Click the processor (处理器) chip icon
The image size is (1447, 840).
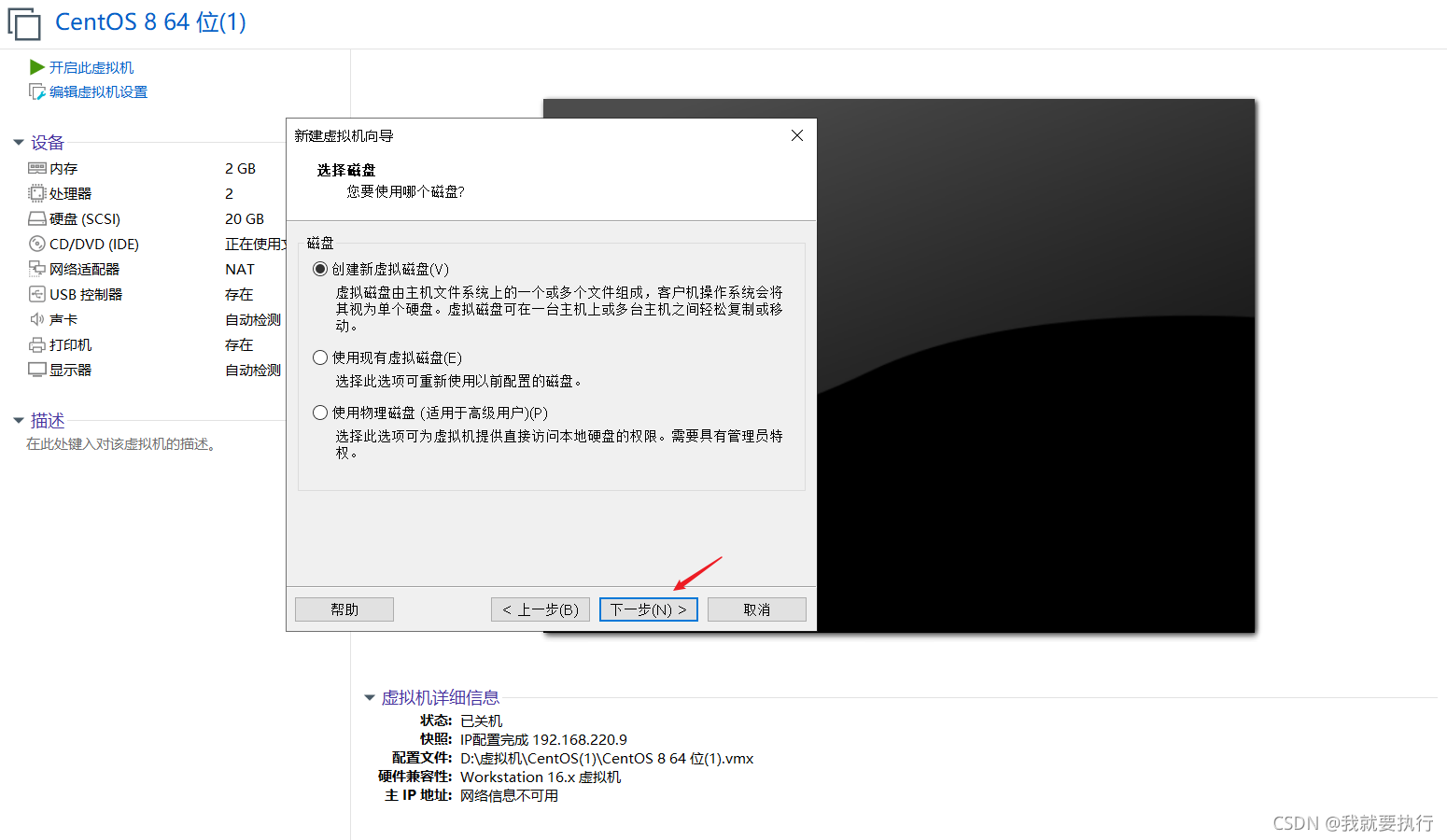[37, 193]
